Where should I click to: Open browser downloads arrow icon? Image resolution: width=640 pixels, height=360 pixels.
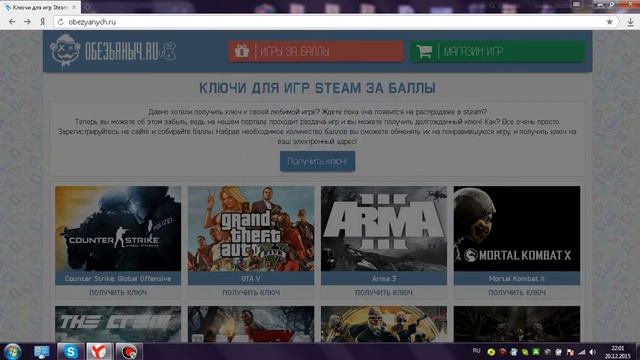pyautogui.click(x=631, y=22)
